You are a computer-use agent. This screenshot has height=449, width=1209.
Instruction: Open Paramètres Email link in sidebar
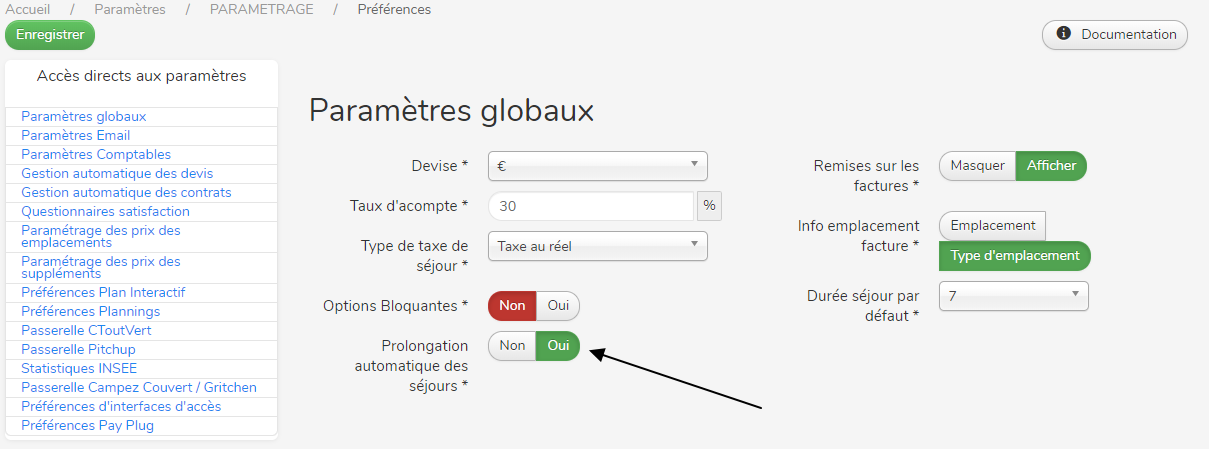[75, 136]
